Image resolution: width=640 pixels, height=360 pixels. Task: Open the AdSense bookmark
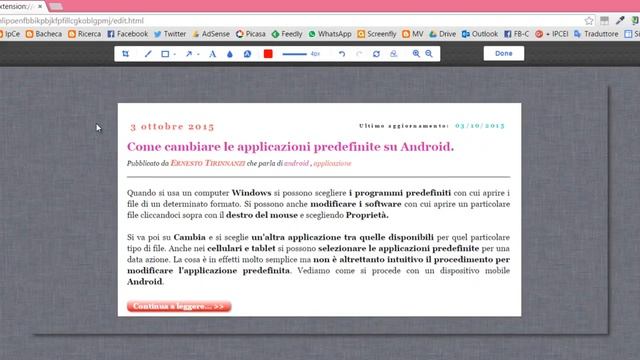click(x=211, y=34)
